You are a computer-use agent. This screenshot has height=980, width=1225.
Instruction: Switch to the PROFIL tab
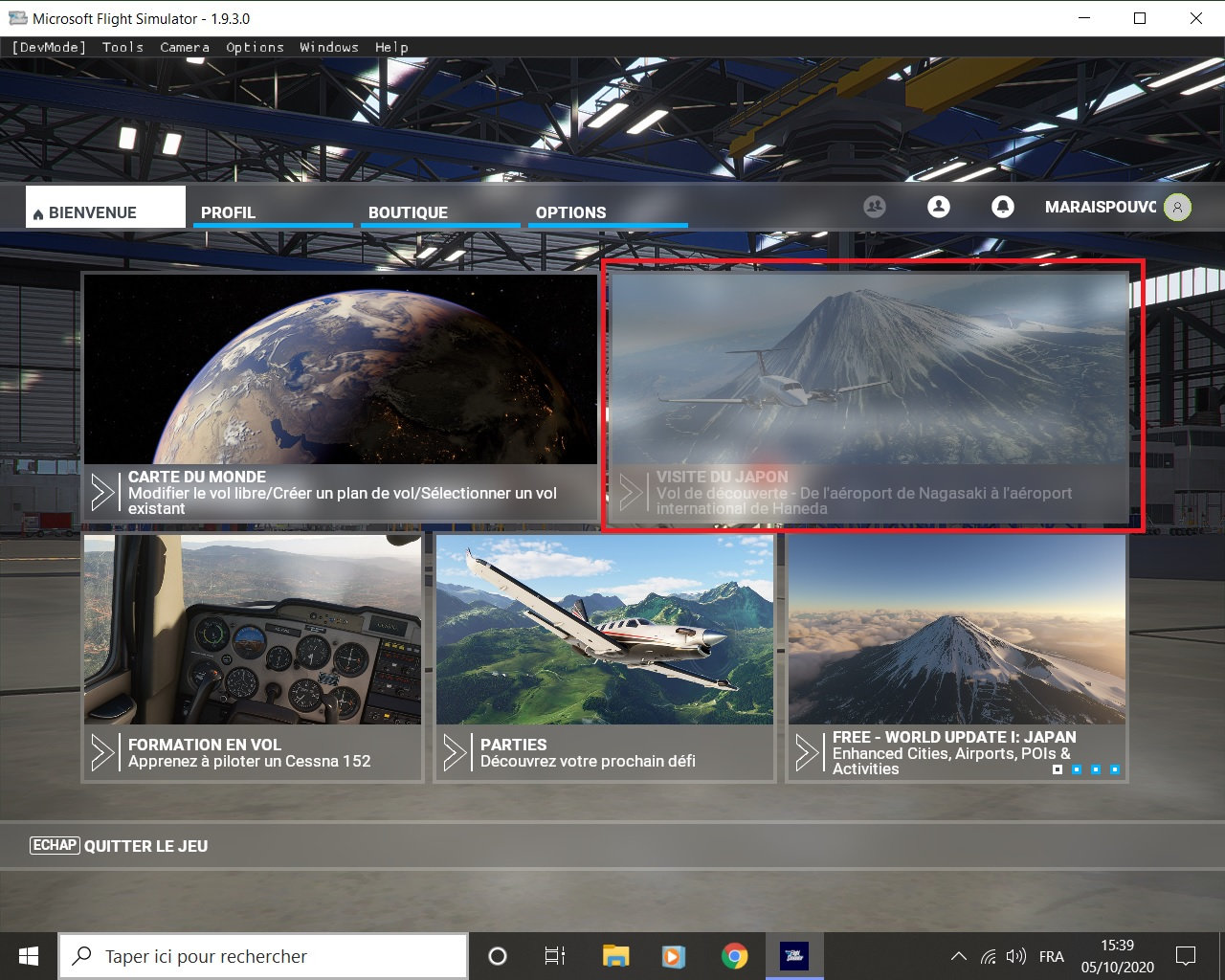(274, 212)
